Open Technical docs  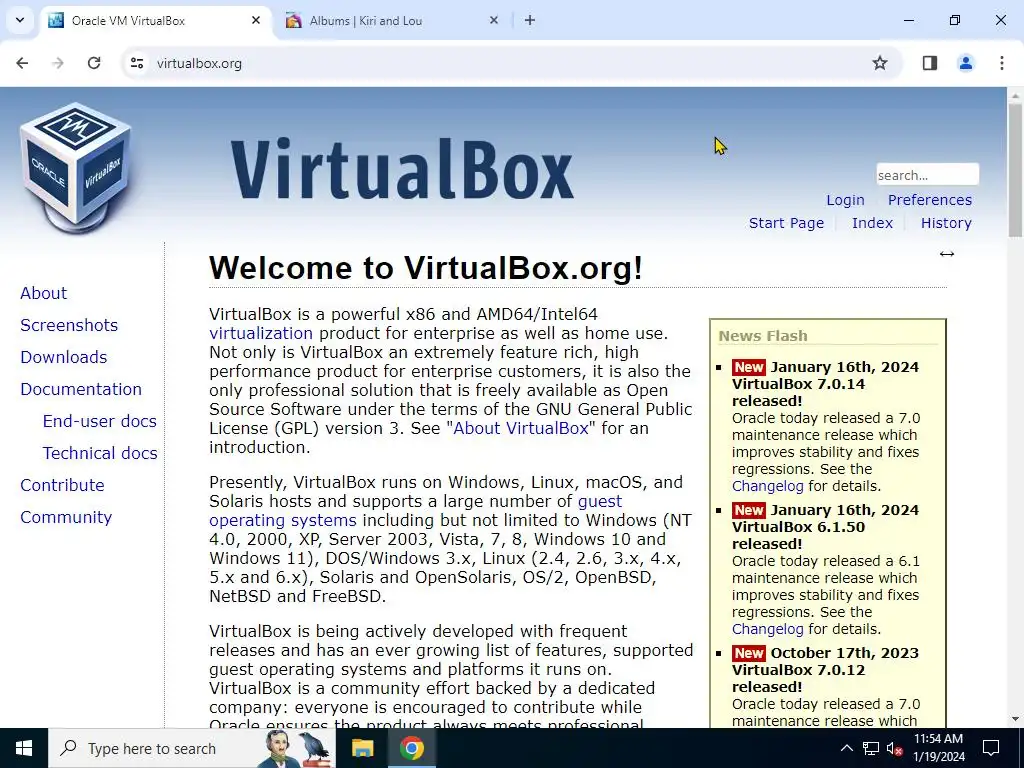coord(100,453)
